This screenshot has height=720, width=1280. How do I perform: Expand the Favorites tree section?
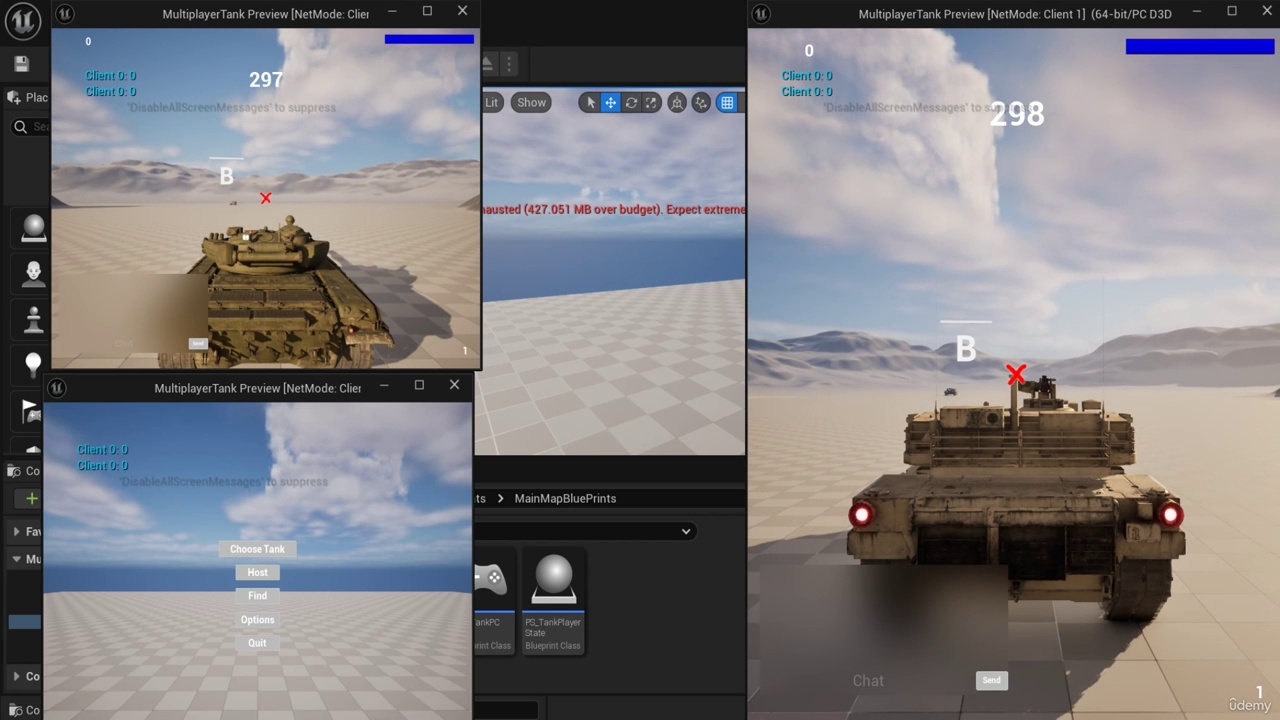(17, 531)
